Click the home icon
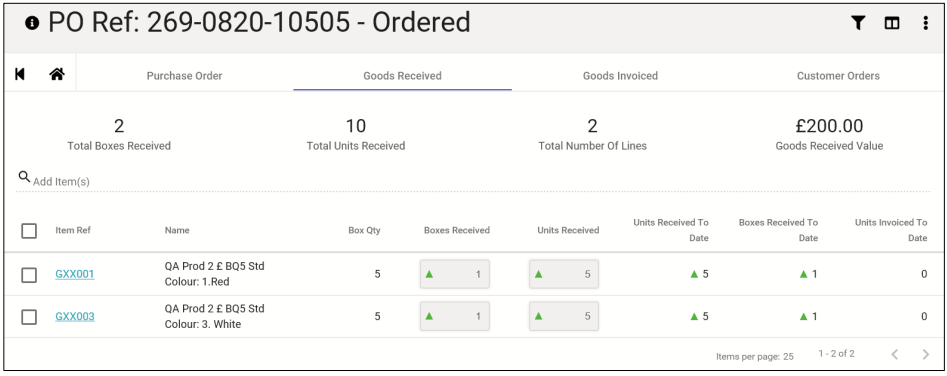The image size is (947, 376). pos(57,74)
